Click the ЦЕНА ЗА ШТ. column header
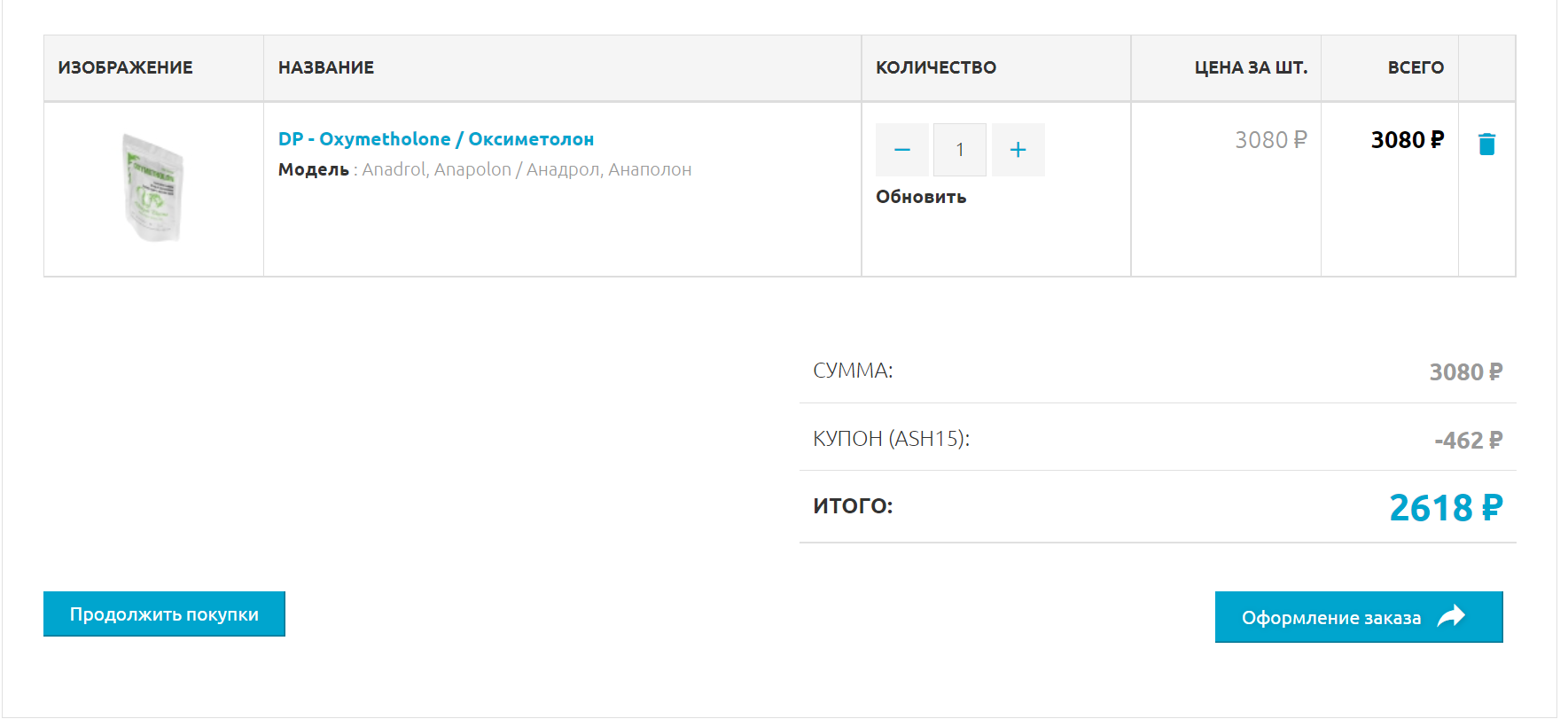 1251,67
